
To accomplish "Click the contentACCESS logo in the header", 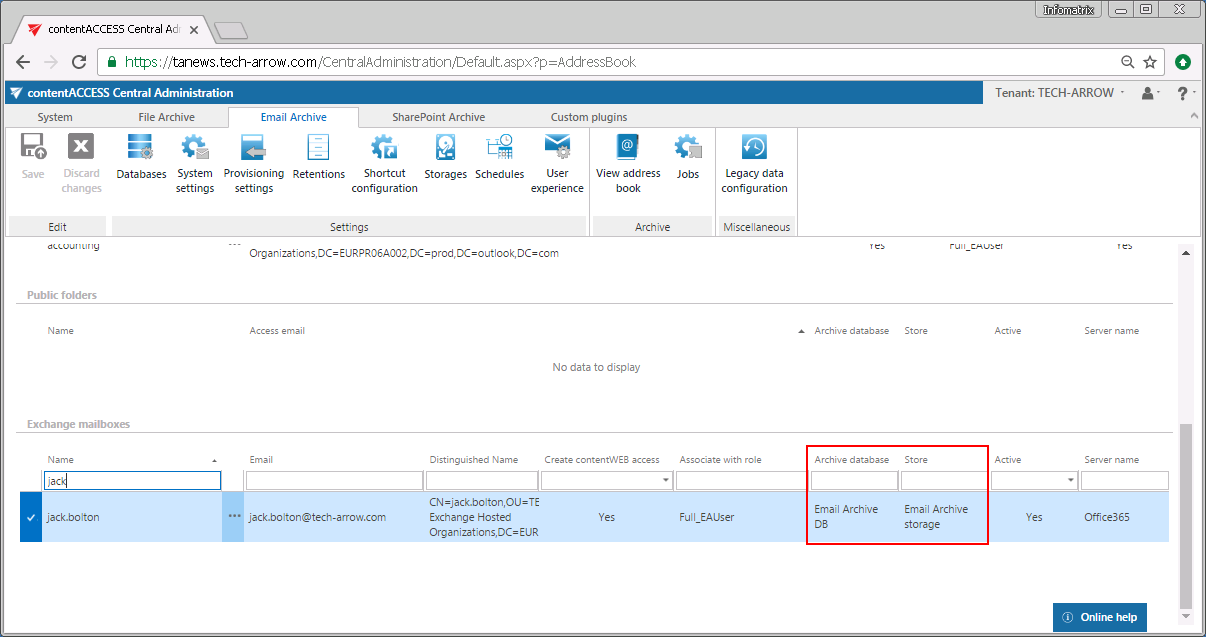I will click(x=16, y=93).
